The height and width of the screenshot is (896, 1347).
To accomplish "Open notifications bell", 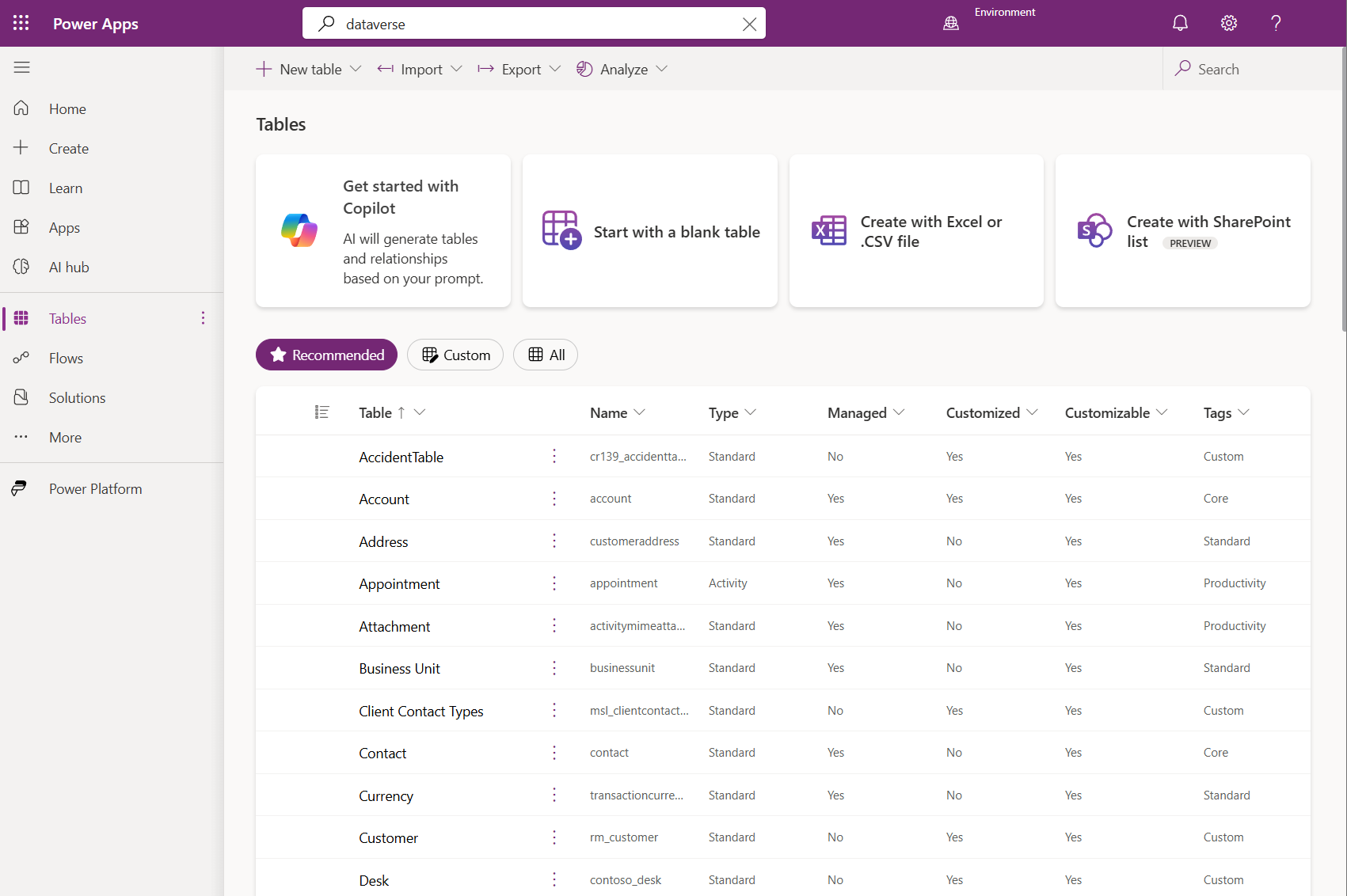I will (1180, 23).
